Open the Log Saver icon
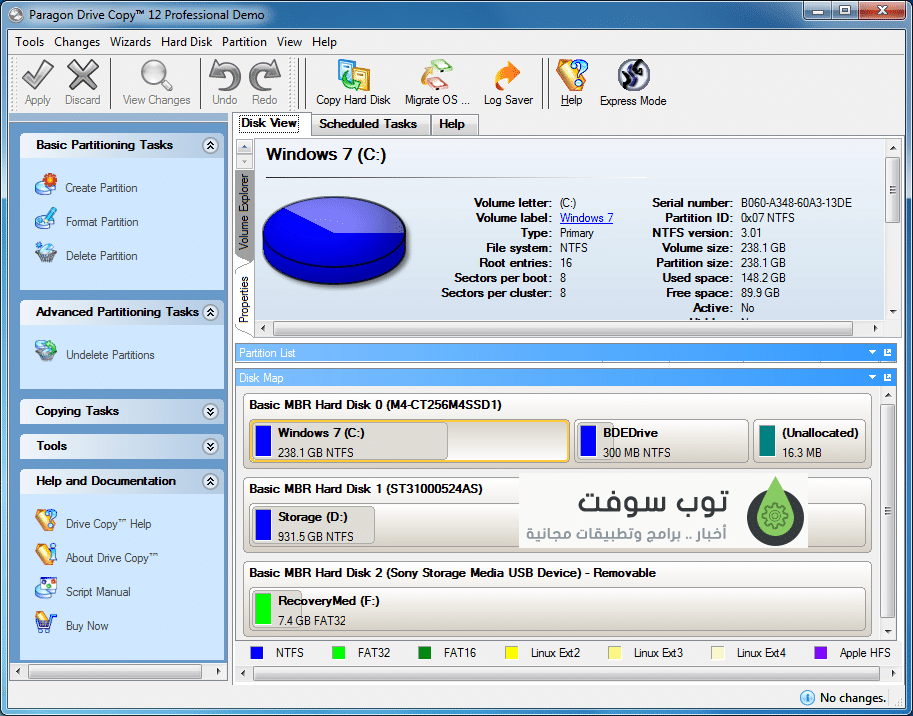 508,76
